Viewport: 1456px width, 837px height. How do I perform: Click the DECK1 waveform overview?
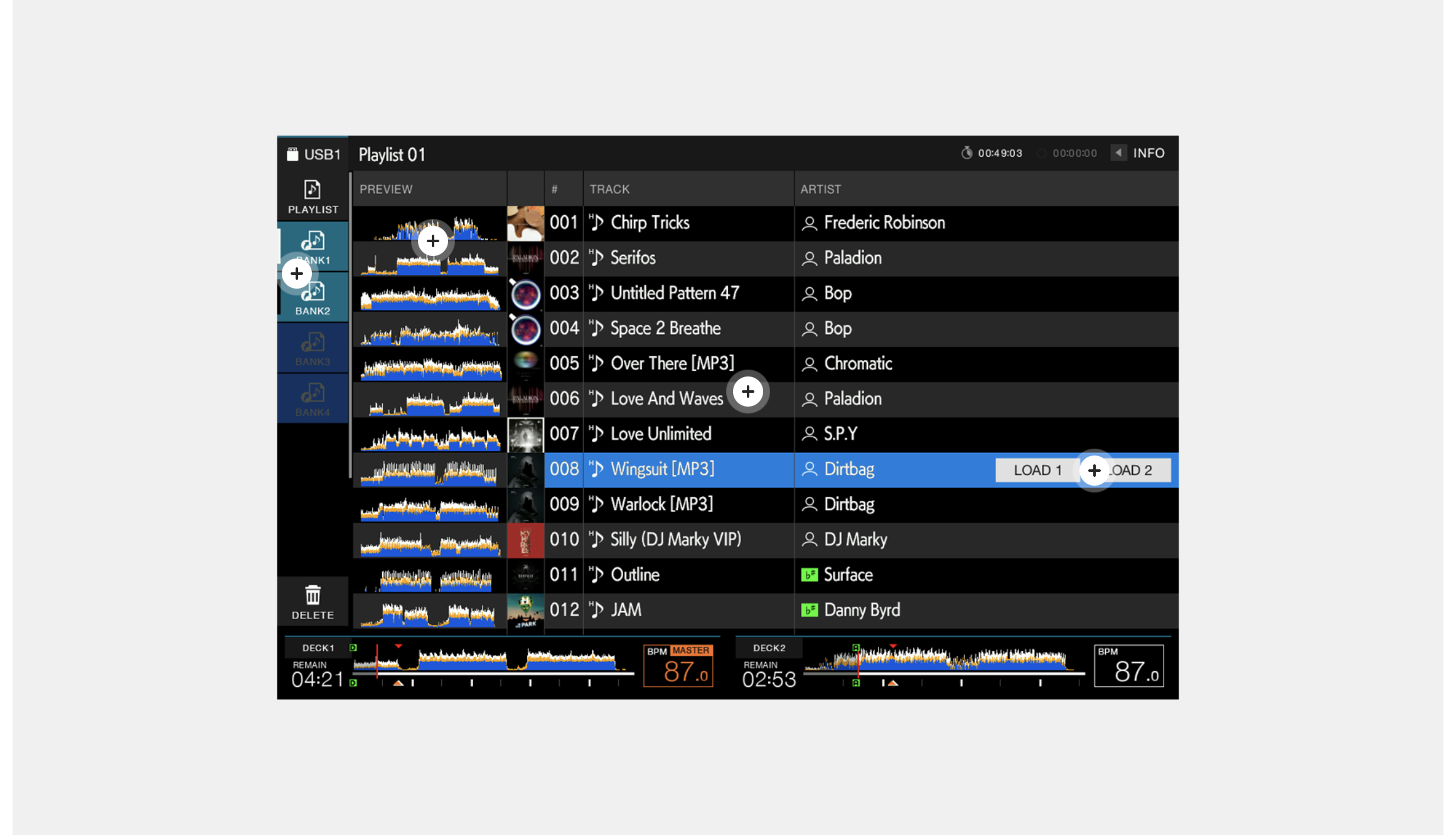pyautogui.click(x=494, y=660)
